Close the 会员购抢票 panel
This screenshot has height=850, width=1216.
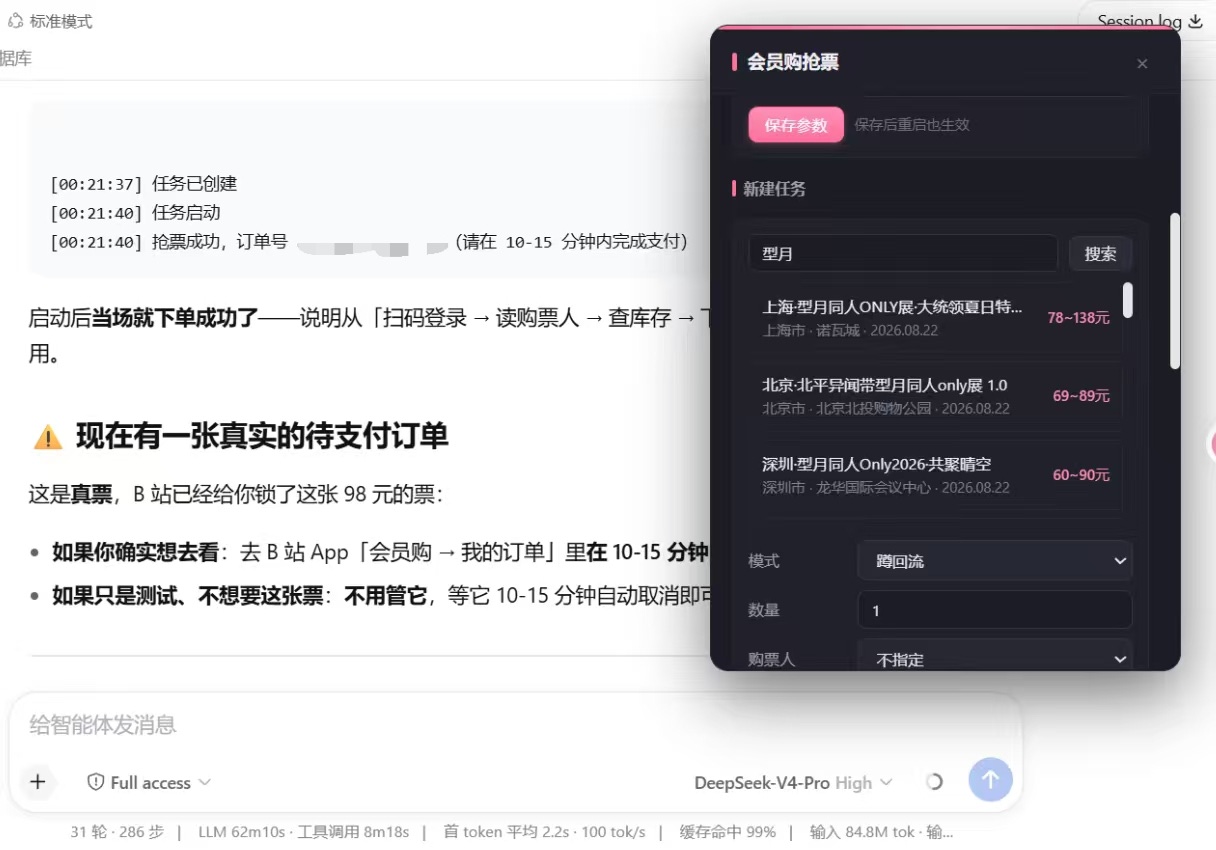pyautogui.click(x=1142, y=64)
